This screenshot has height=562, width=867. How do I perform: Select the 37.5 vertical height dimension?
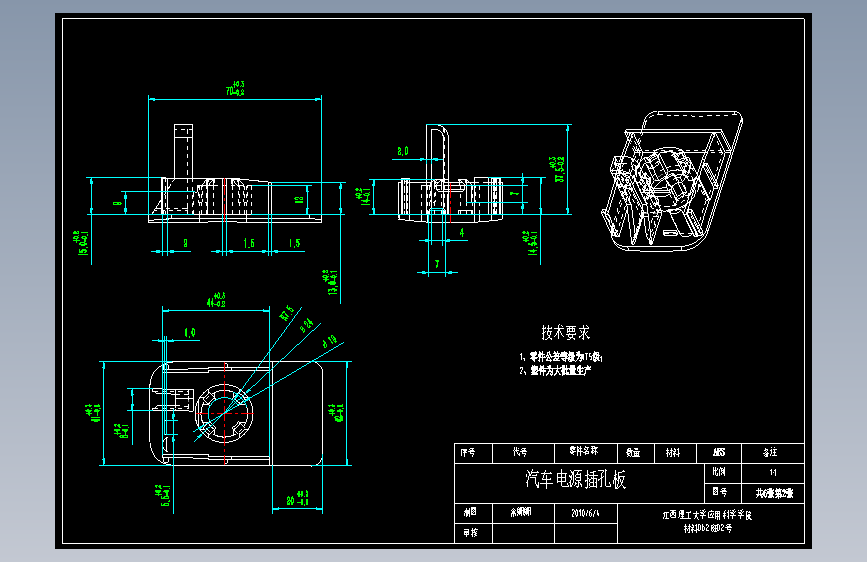(x=560, y=169)
